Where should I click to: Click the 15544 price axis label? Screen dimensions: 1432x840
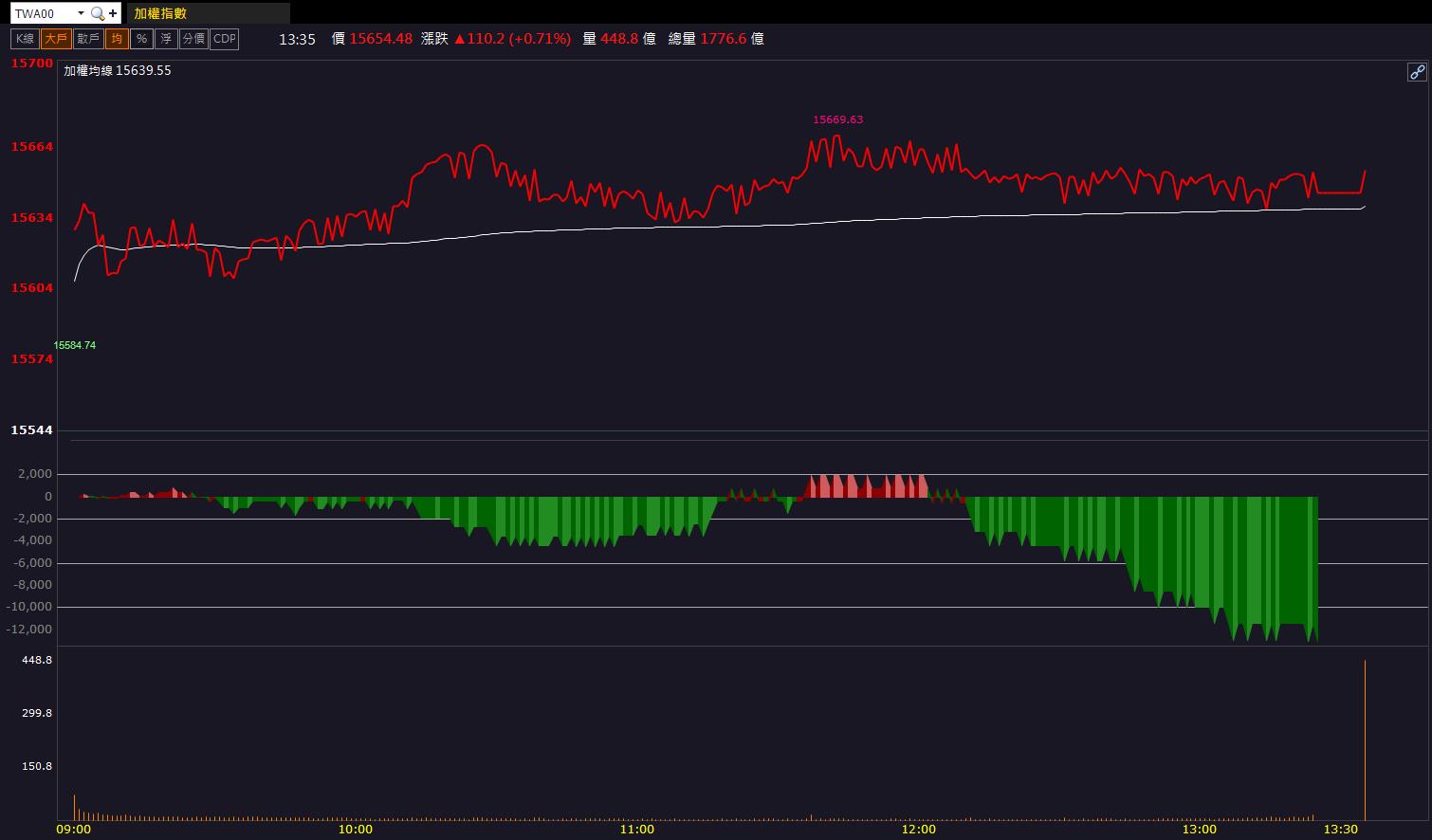pyautogui.click(x=31, y=429)
